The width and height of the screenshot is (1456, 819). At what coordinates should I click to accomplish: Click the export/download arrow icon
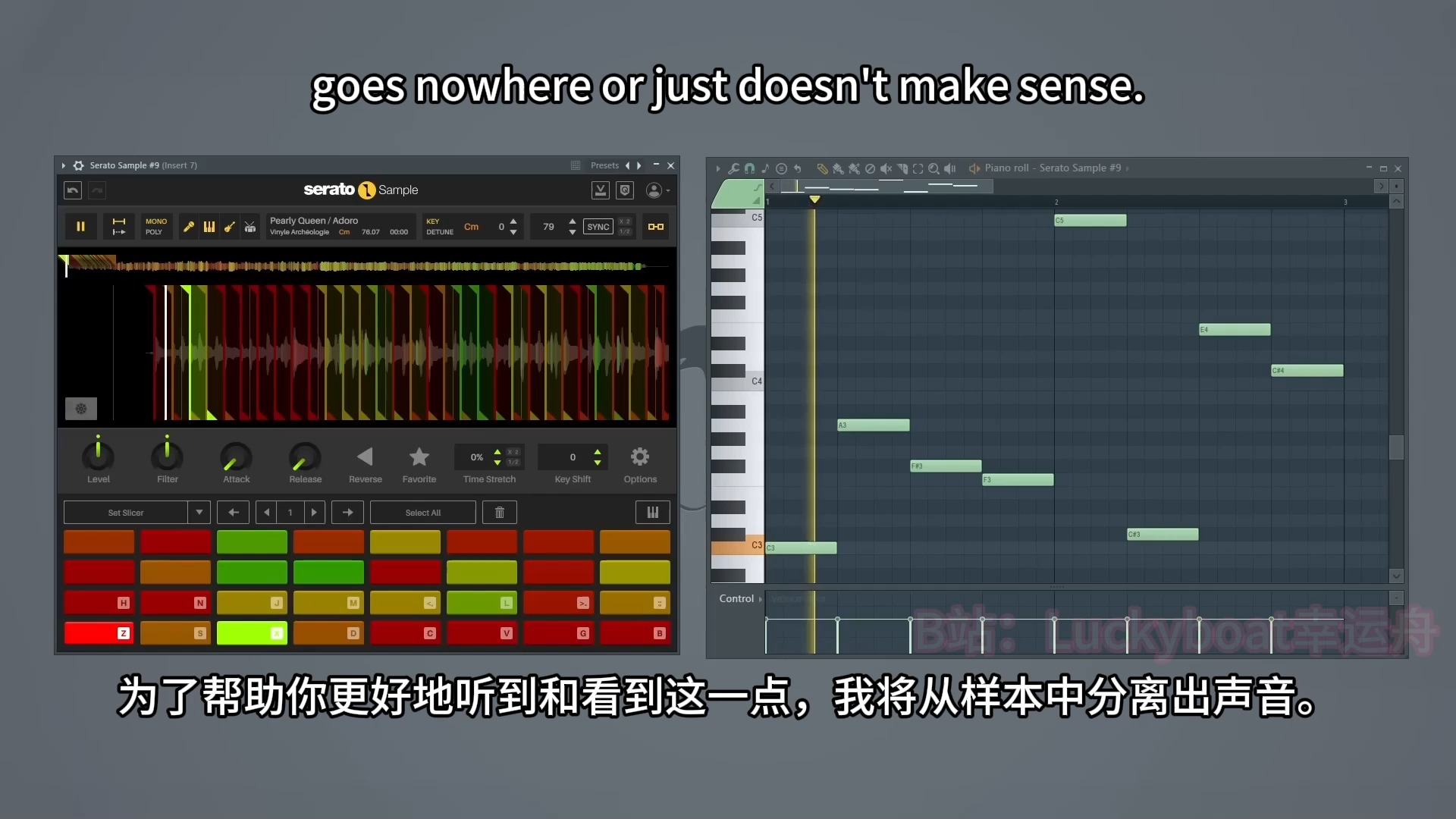[x=600, y=190]
